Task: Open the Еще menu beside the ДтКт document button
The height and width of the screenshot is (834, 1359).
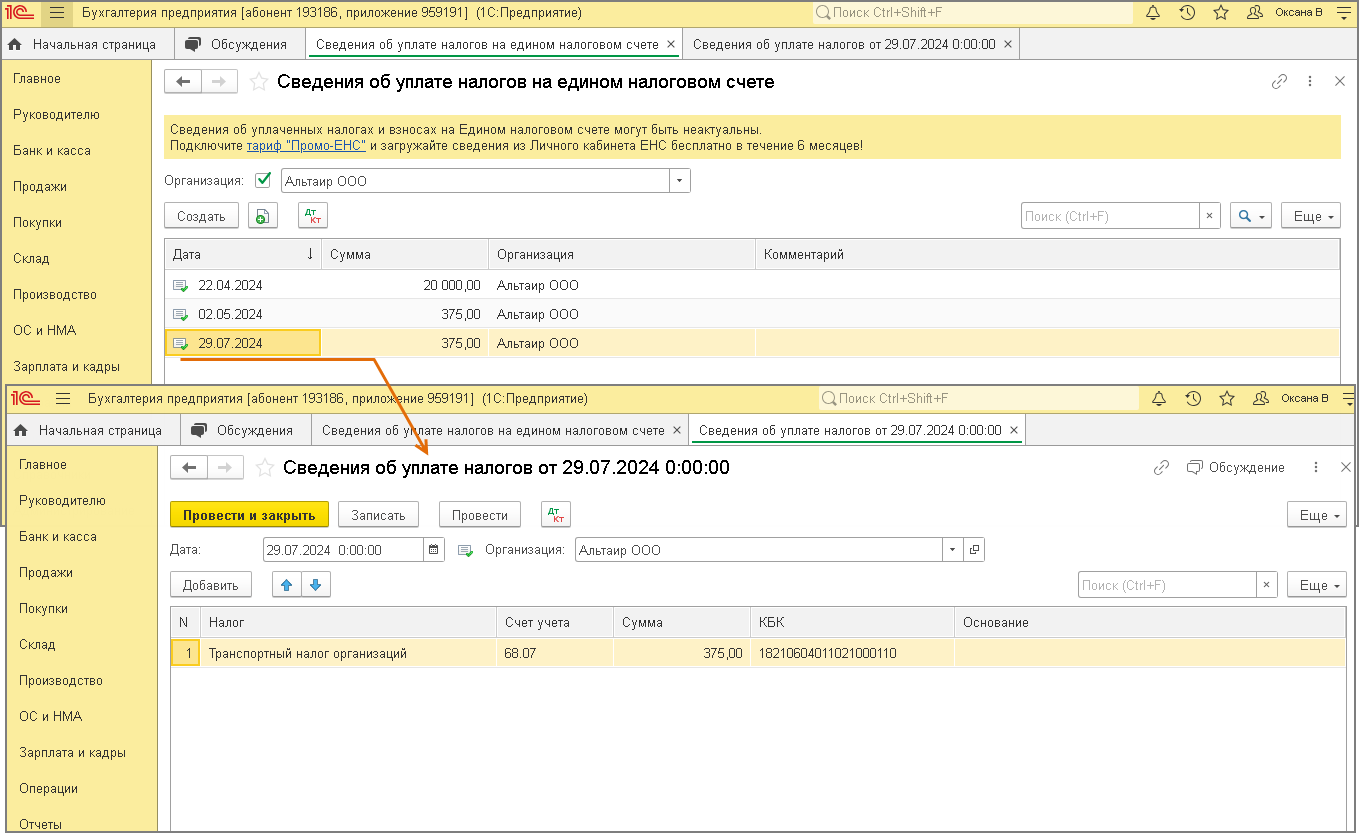Action: pyautogui.click(x=1316, y=515)
